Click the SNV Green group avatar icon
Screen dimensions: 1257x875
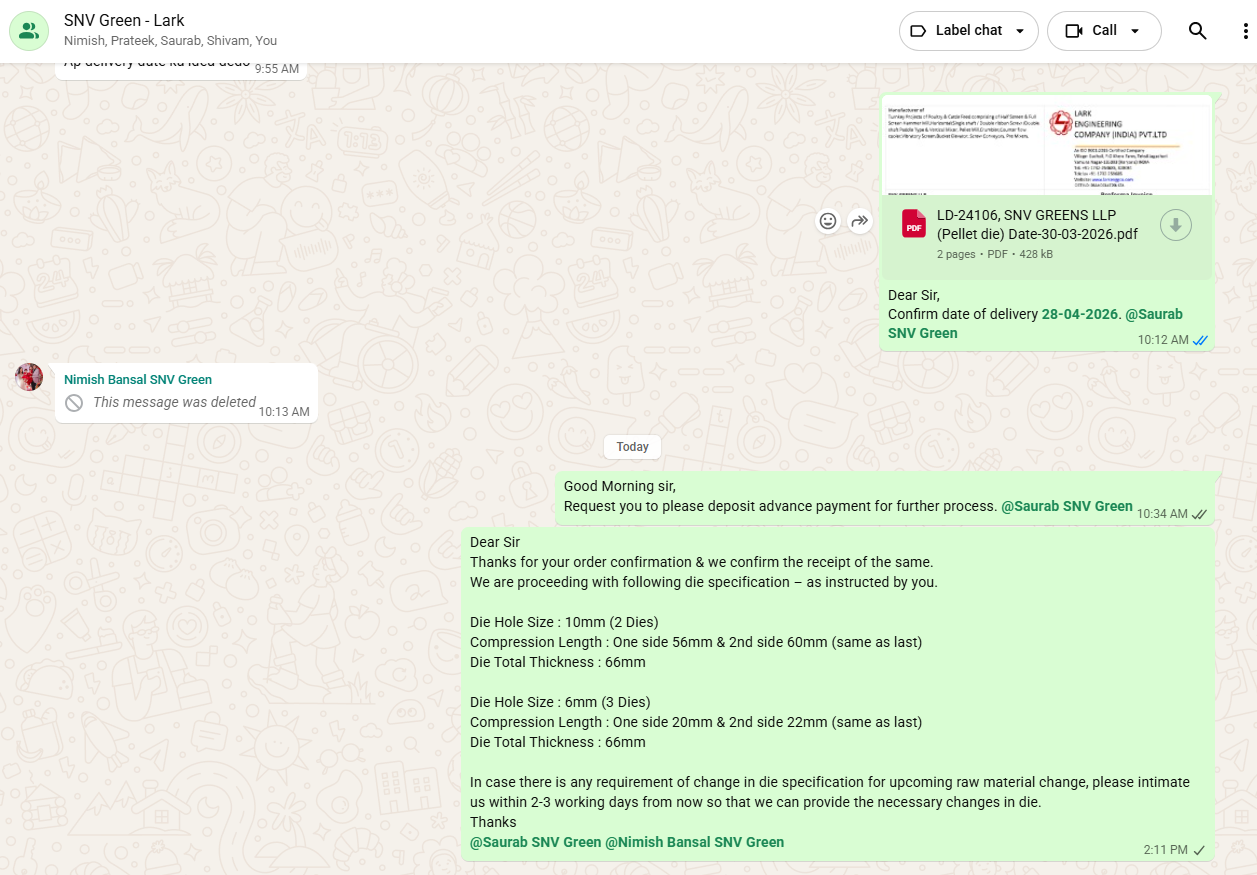click(x=29, y=31)
